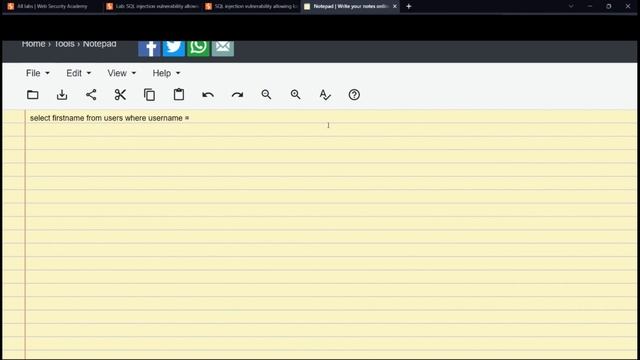Screen dimensions: 640x360
Task: Click into the empty second line of the notepad
Action: (331, 131)
